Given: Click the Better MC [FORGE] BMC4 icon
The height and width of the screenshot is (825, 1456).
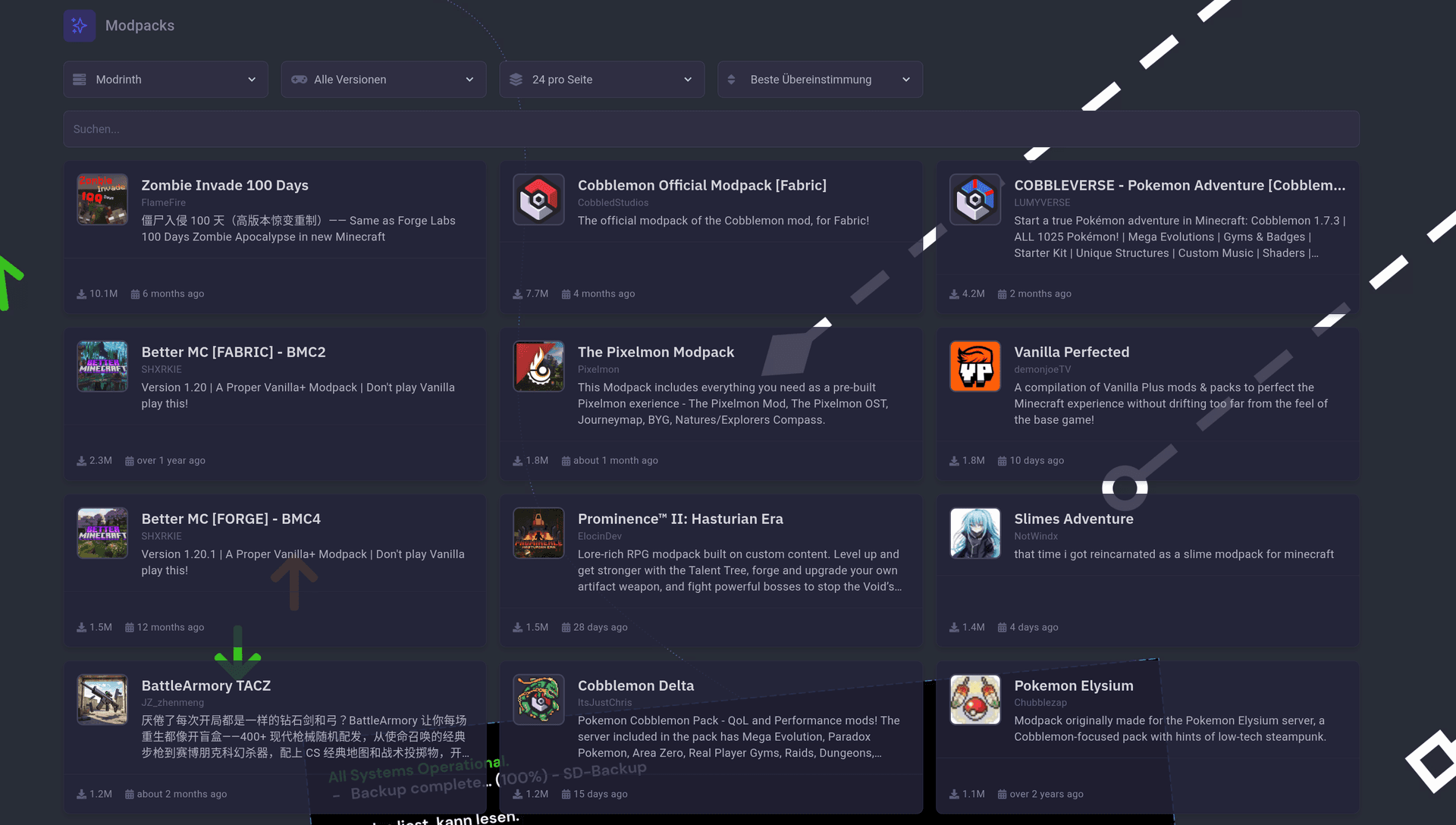Looking at the screenshot, I should click(x=102, y=533).
